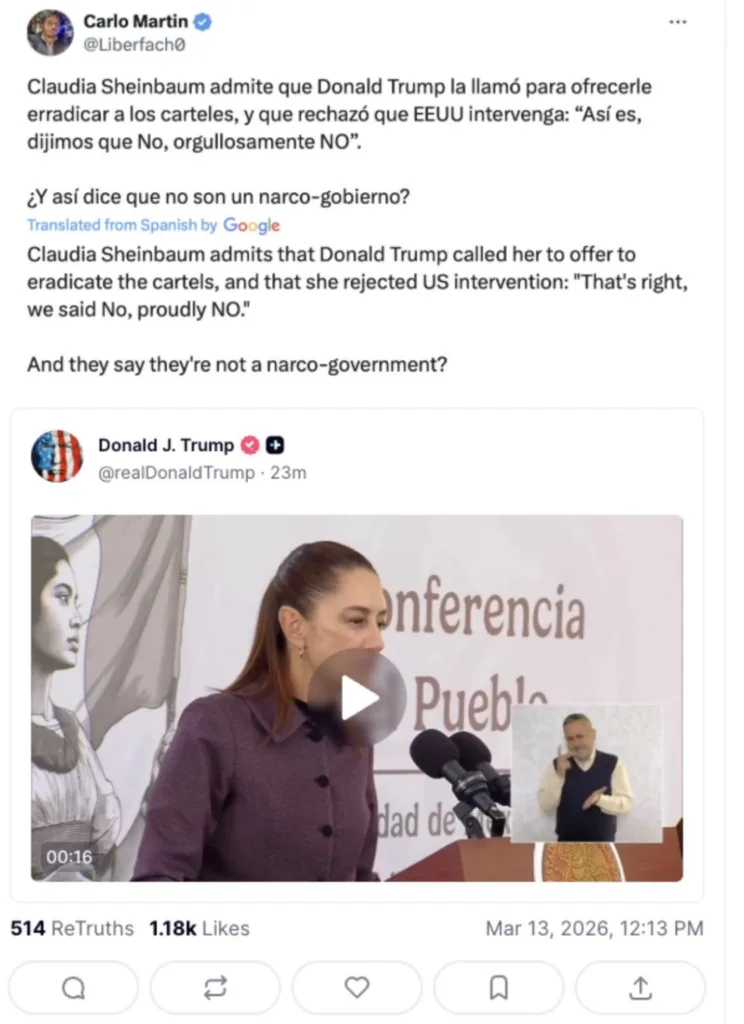The width and height of the screenshot is (744, 1024).
Task: Click the Google logo in translation notice
Action: click(251, 225)
